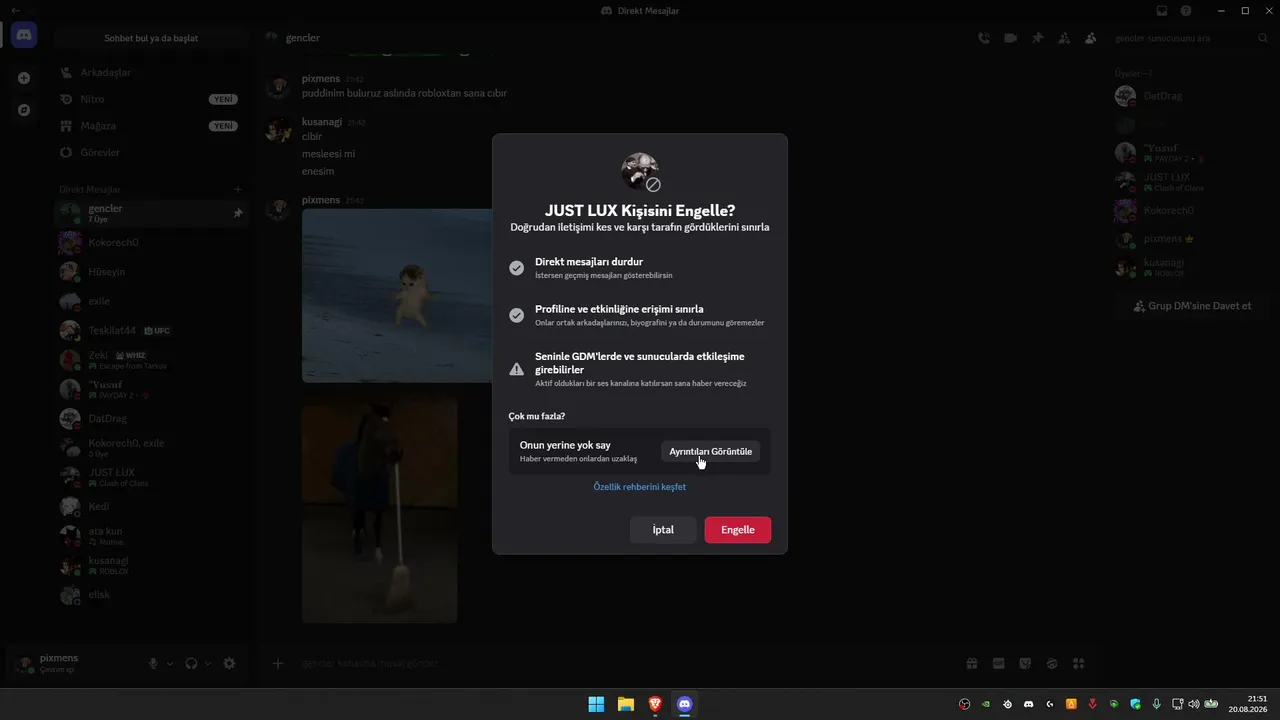Show pinned messages in the chat header
Viewport: 1280px width, 720px height.
coord(1037,38)
